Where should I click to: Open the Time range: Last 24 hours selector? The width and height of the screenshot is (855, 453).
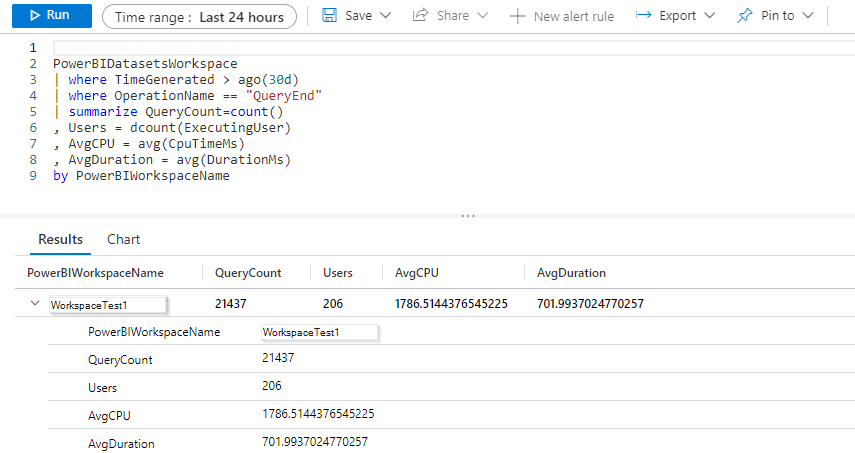pyautogui.click(x=200, y=17)
